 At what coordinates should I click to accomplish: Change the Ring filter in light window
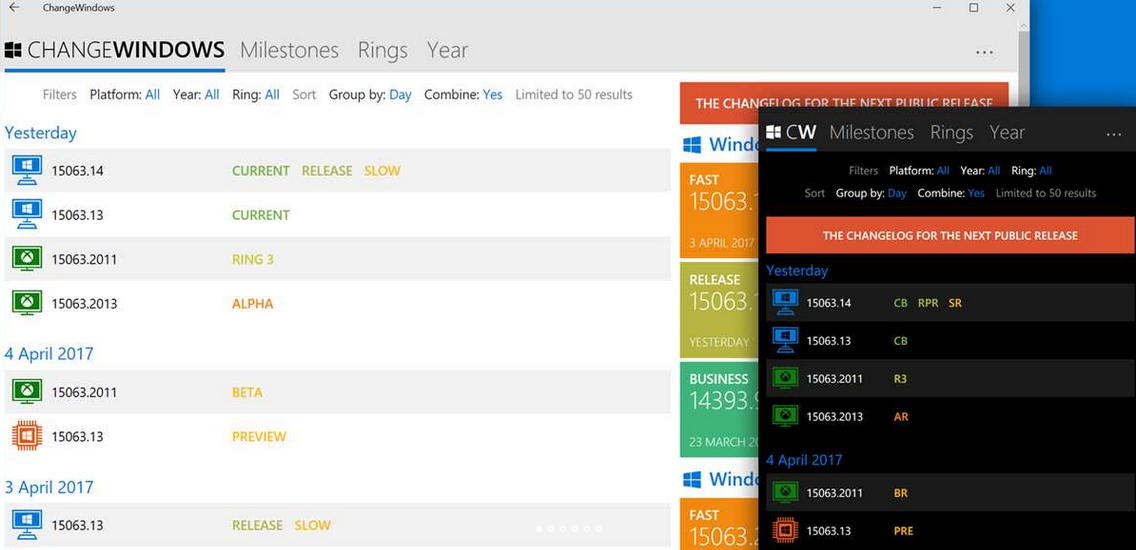click(x=256, y=95)
